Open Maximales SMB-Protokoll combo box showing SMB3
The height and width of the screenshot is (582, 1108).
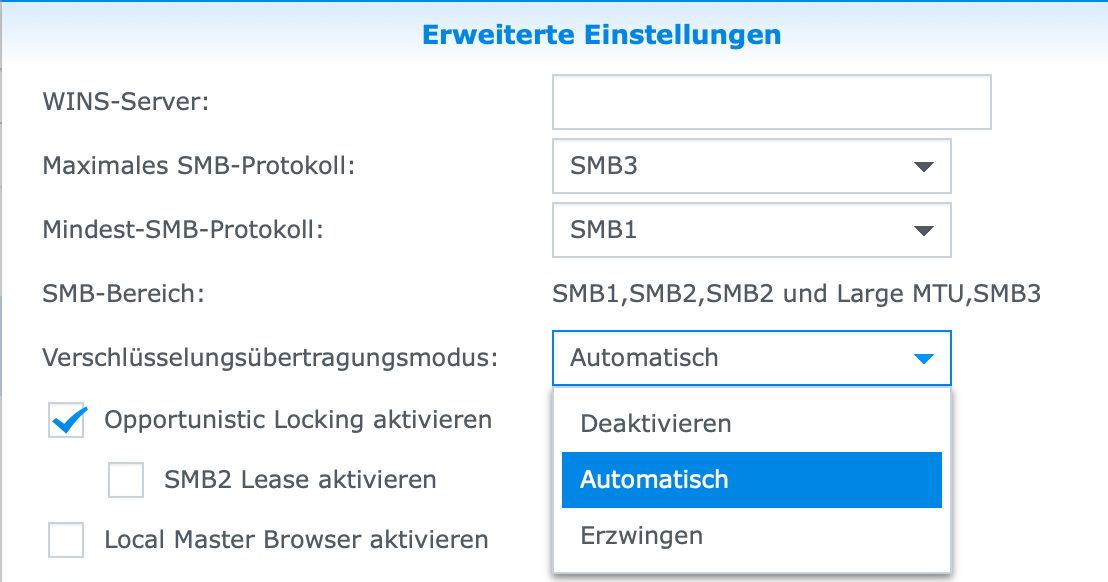pyautogui.click(x=750, y=166)
